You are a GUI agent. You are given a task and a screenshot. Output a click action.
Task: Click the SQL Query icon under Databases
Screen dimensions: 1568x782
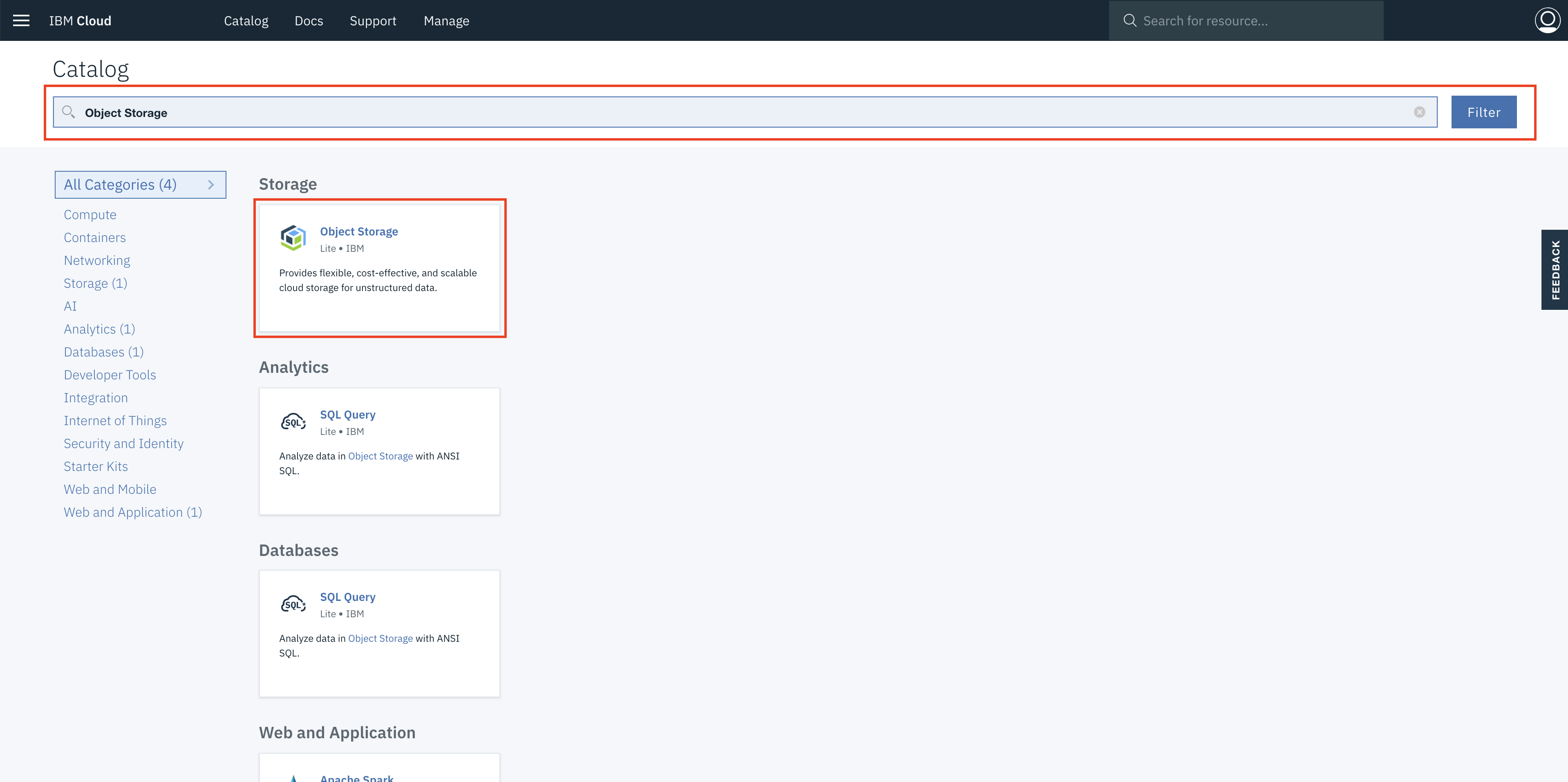tap(293, 604)
